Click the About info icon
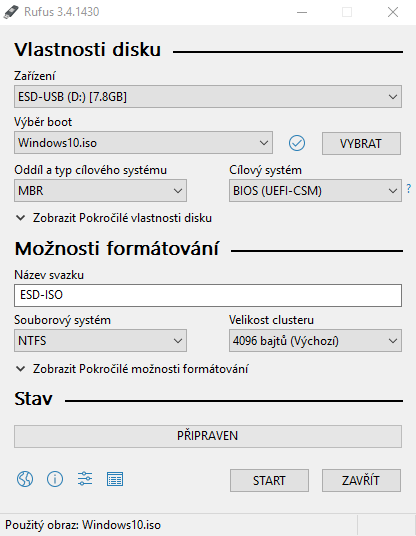416x536 pixels. click(x=55, y=479)
